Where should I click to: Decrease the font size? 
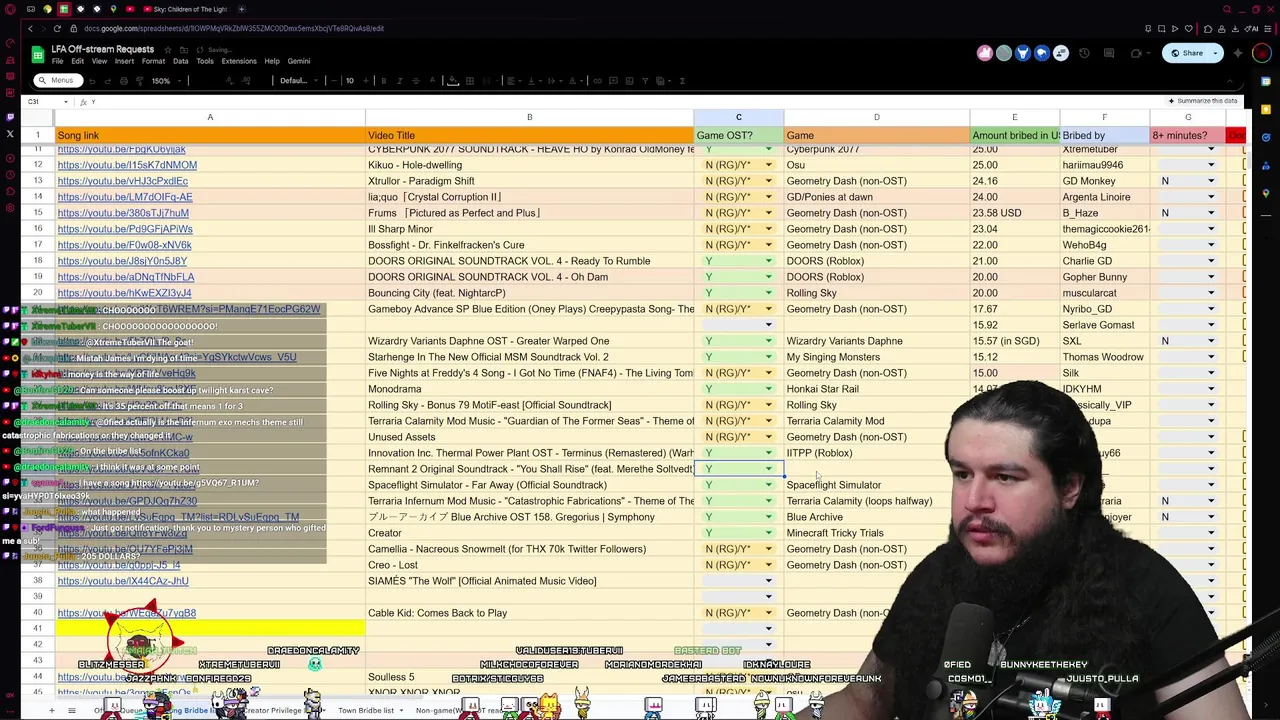pyautogui.click(x=333, y=81)
